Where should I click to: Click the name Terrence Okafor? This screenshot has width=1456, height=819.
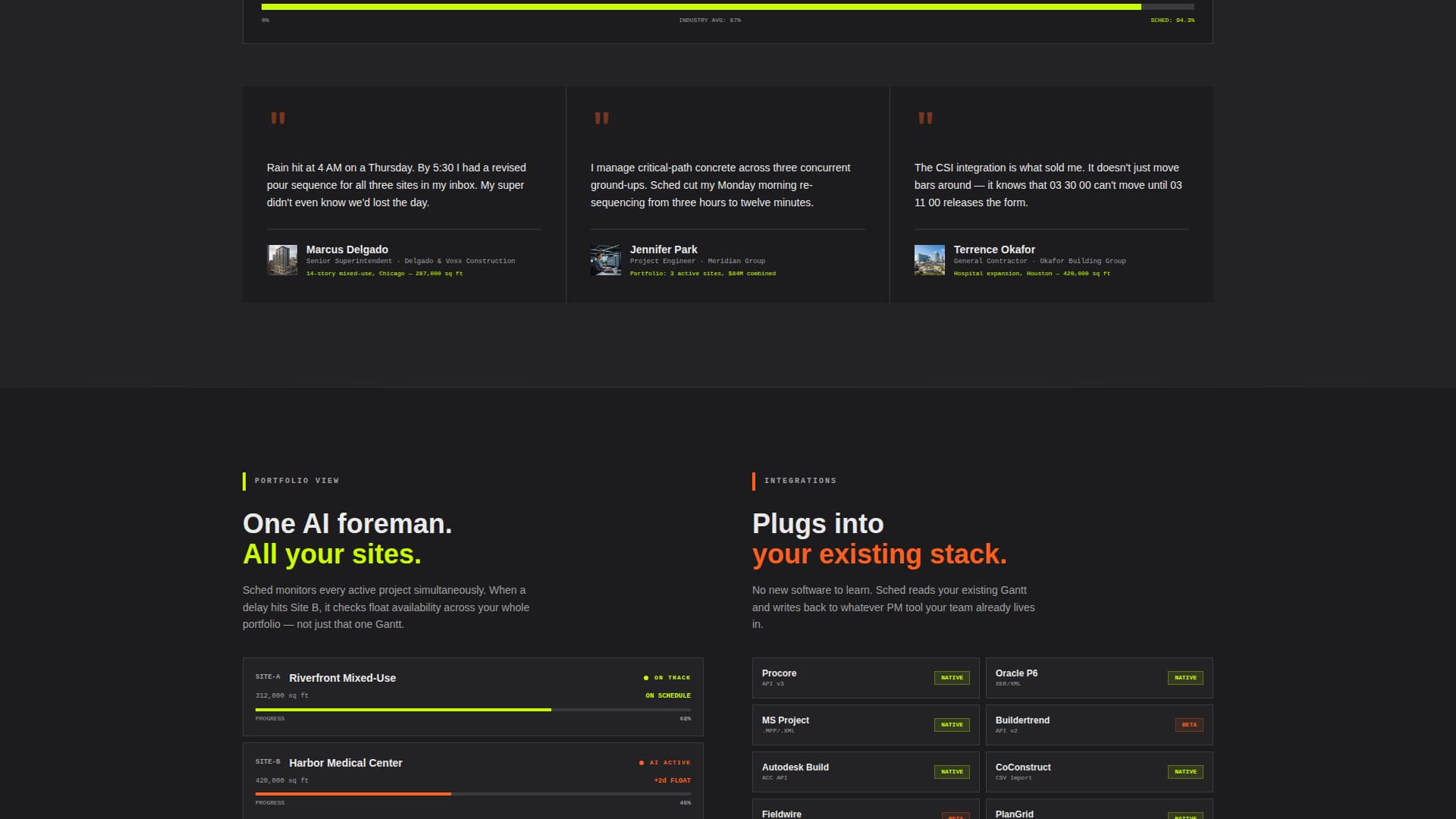(x=994, y=249)
